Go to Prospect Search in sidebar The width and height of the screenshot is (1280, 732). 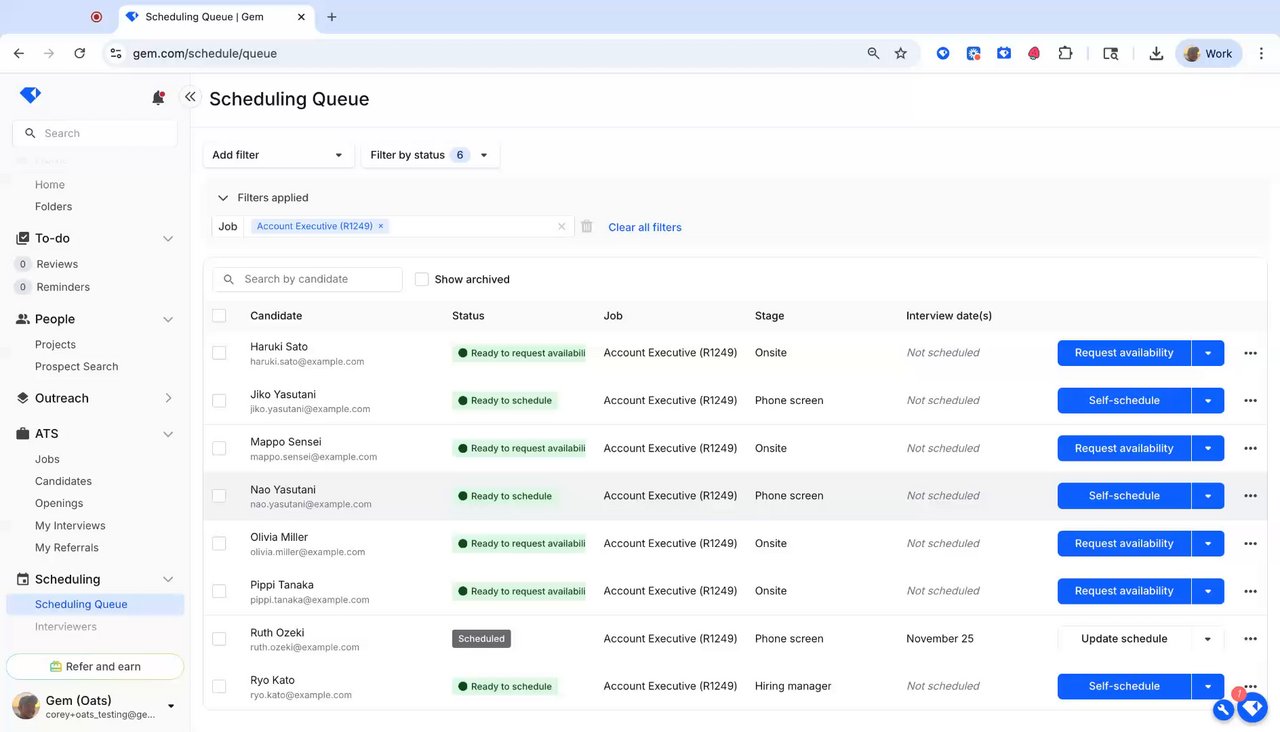(76, 366)
